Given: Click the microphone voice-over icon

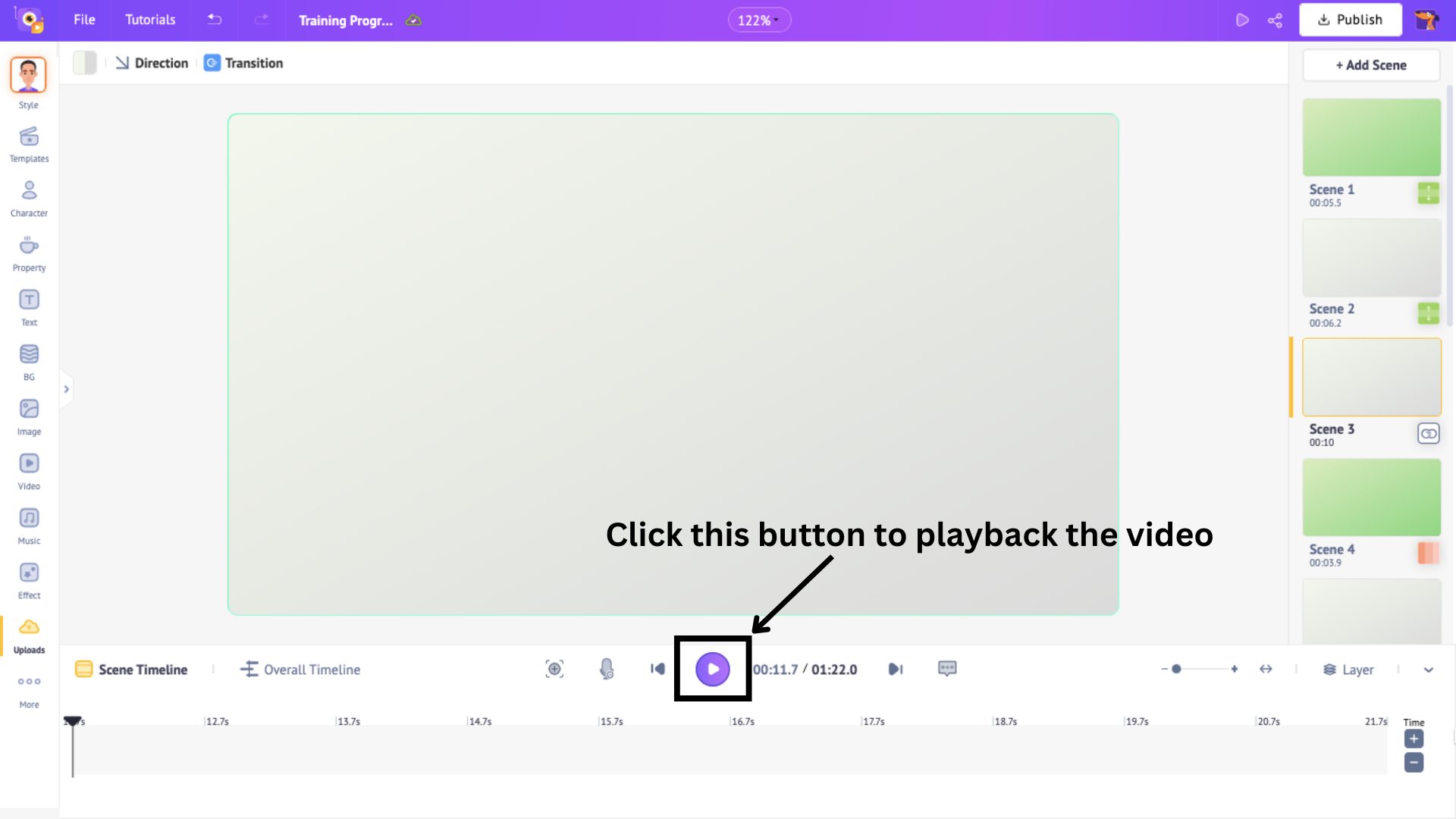Looking at the screenshot, I should (x=607, y=669).
